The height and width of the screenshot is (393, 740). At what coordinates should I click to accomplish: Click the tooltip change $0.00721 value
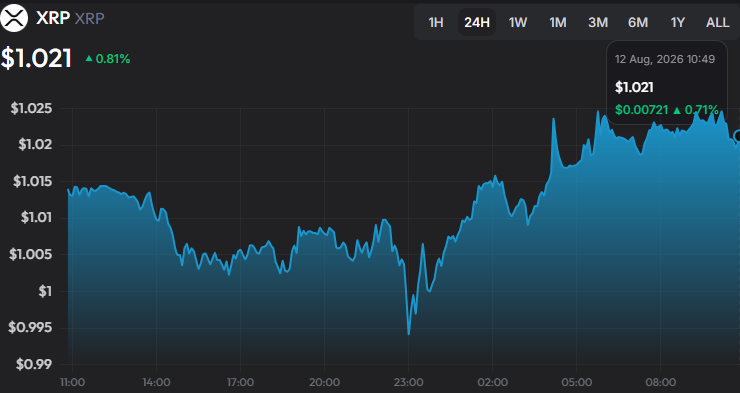(x=641, y=110)
